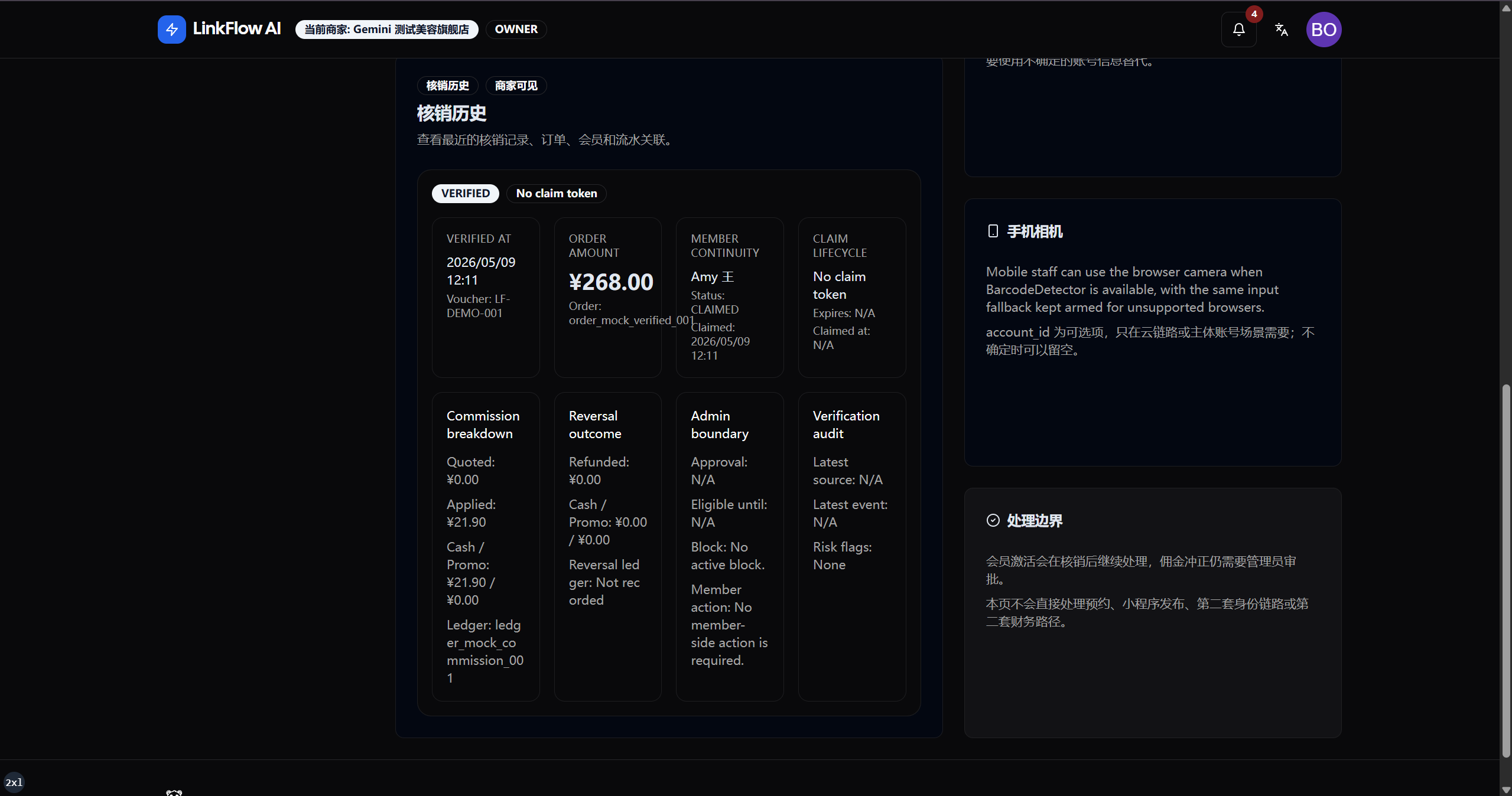The width and height of the screenshot is (1512, 796).
Task: Click the Applied: ¥21.90 value
Action: click(471, 513)
